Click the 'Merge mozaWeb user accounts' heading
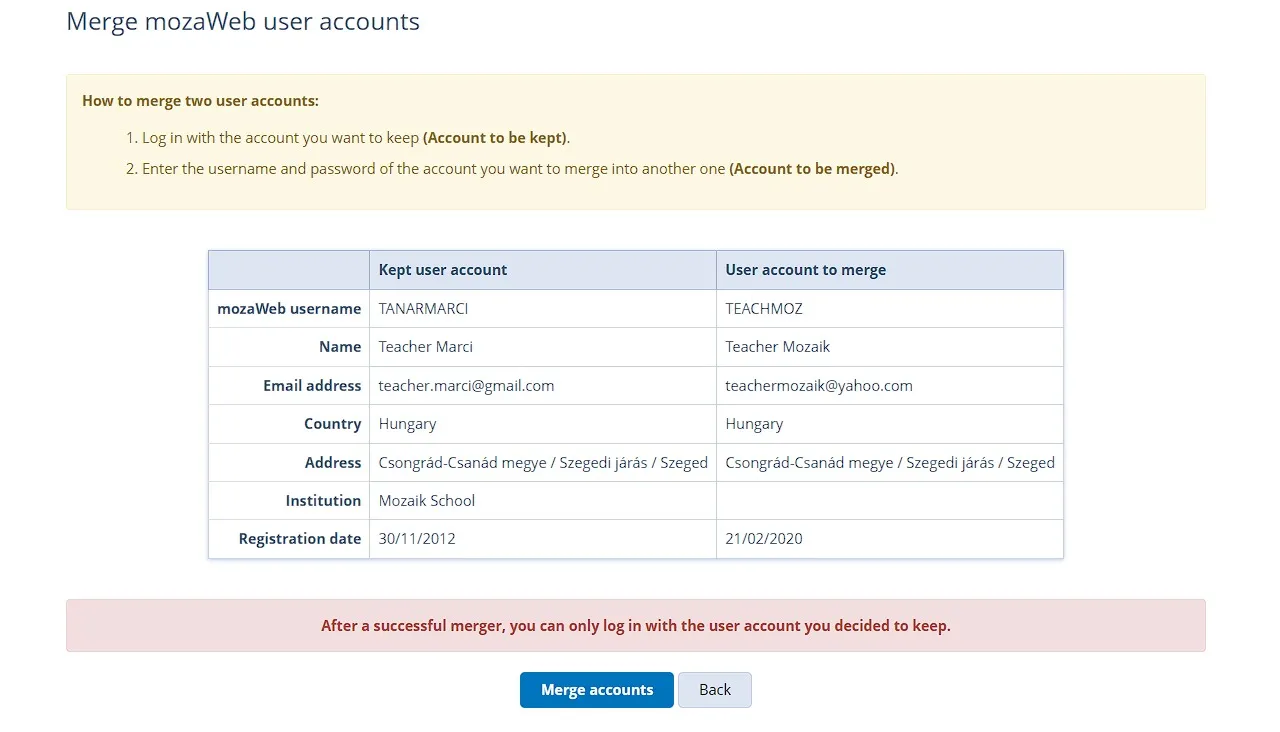The image size is (1280, 732). click(243, 21)
